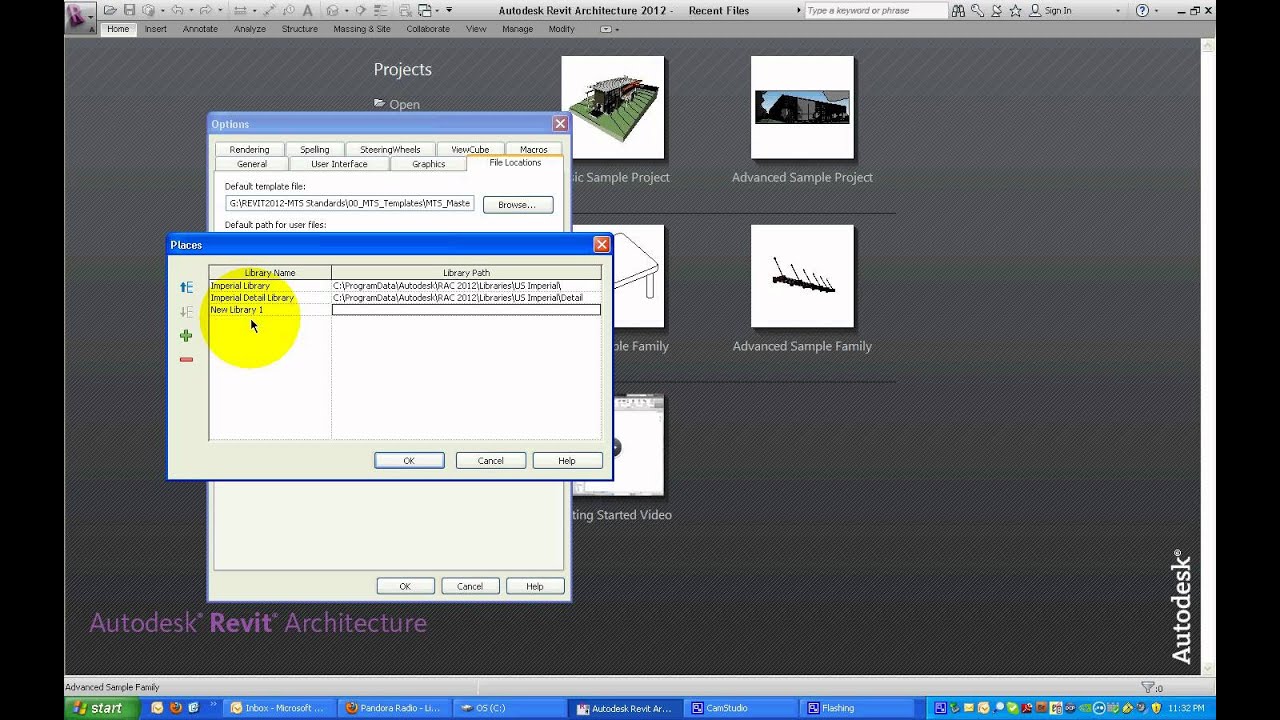Open the Advanced Sample Family thumbnail
1280x720 pixels.
coord(802,276)
